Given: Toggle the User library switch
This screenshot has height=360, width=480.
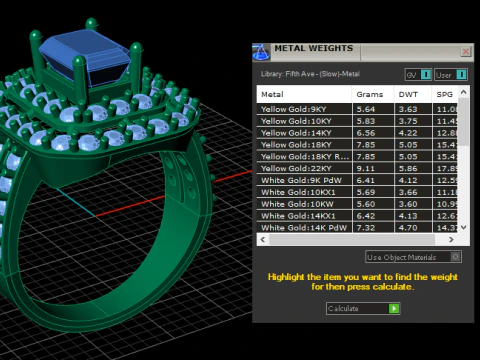Looking at the screenshot, I should click(451, 75).
